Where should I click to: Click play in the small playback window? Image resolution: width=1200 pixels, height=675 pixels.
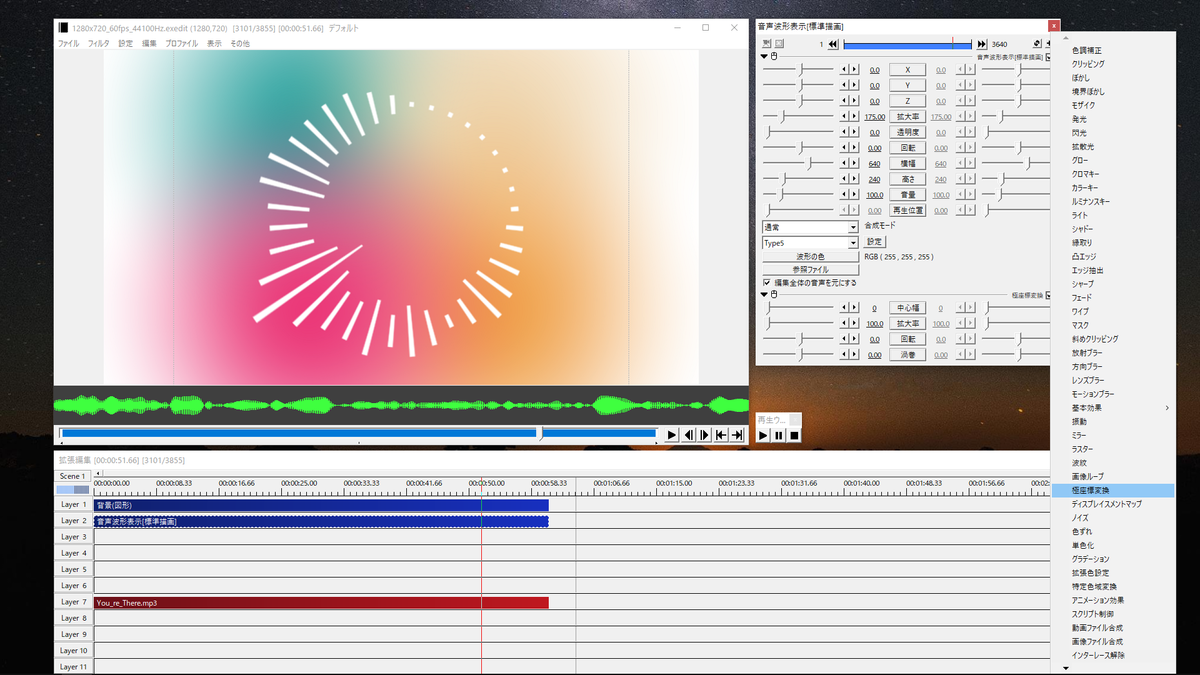(x=763, y=435)
